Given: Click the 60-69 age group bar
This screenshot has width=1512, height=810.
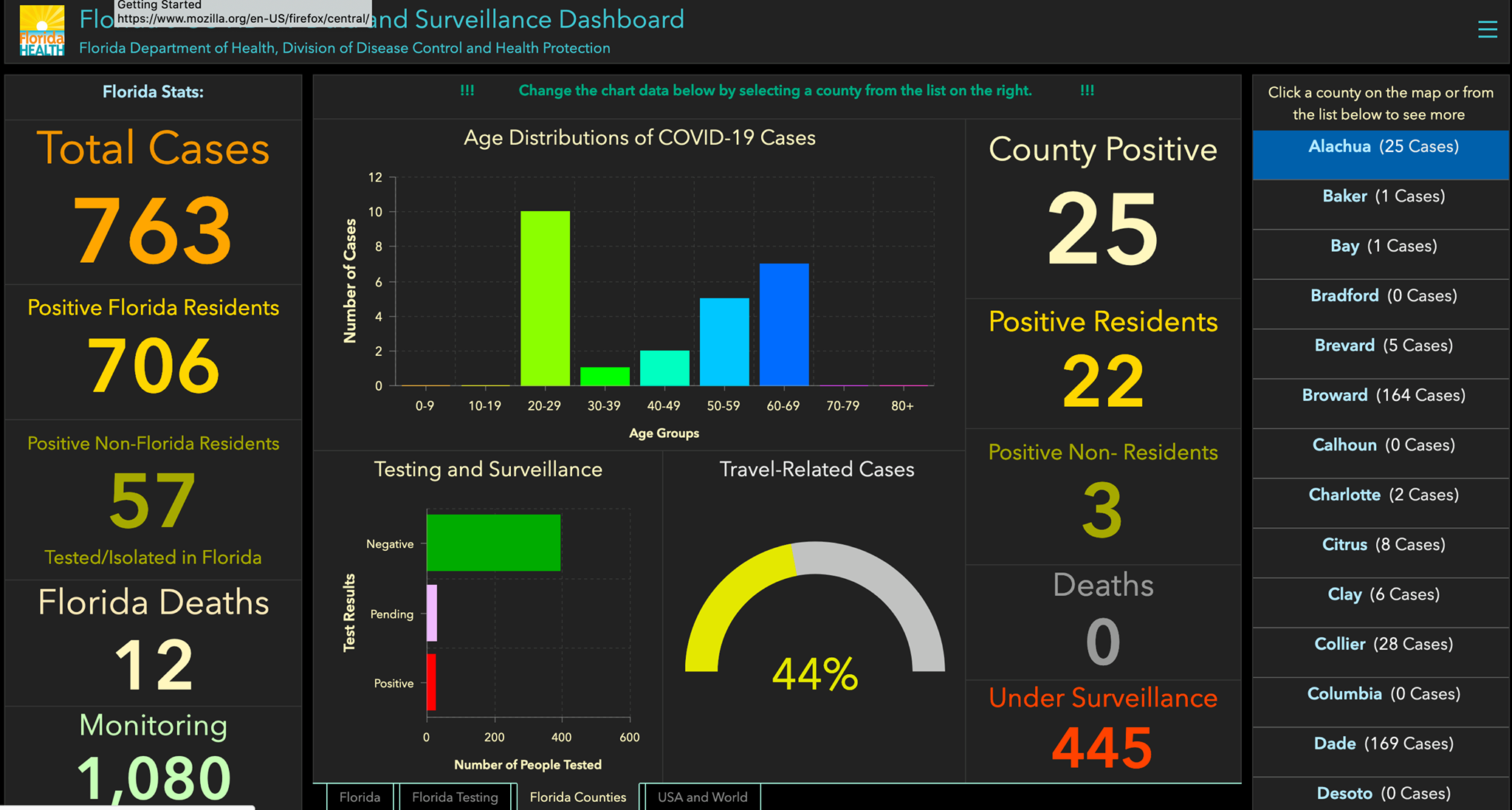Looking at the screenshot, I should 784,324.
